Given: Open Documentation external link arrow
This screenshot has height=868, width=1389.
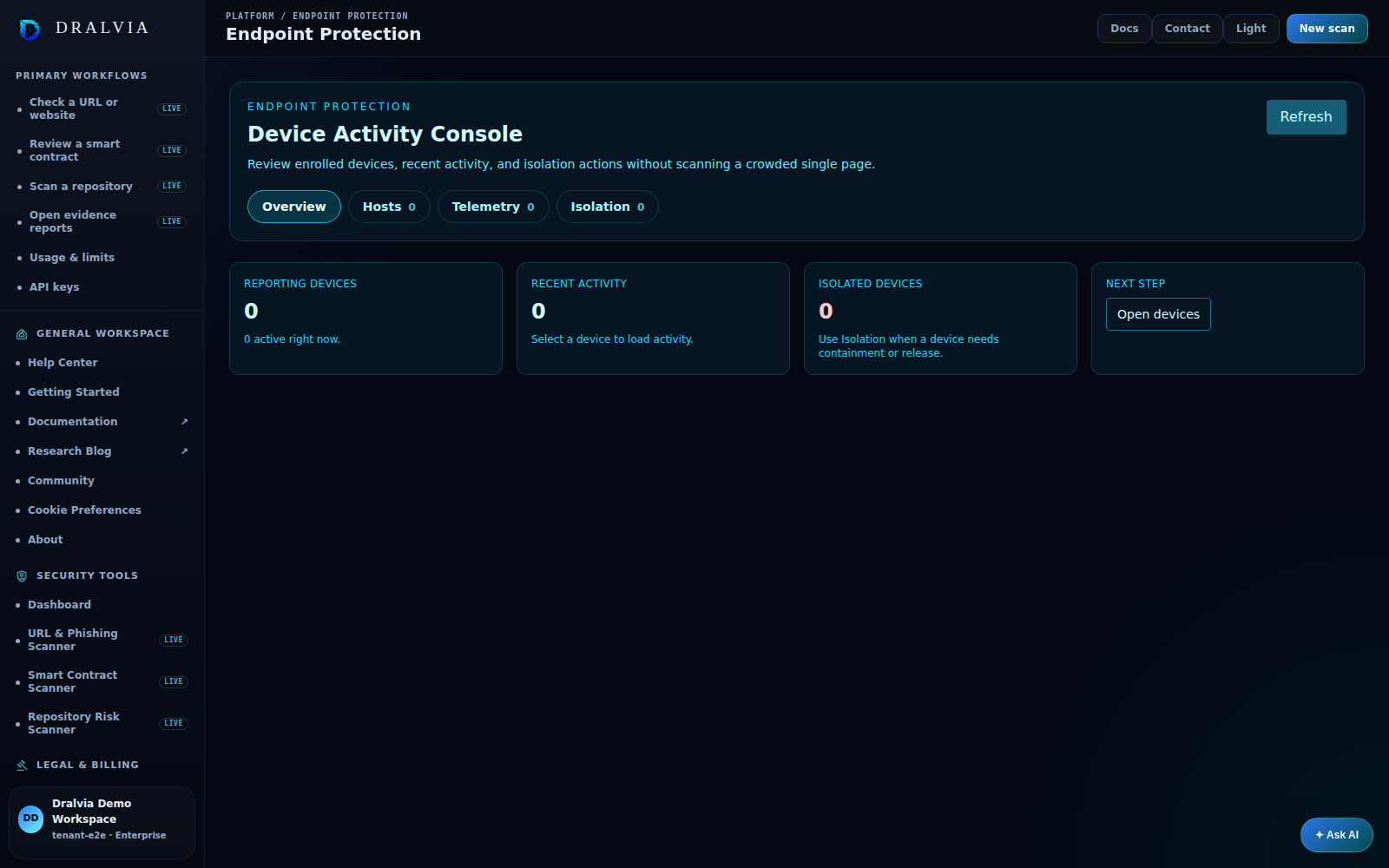Looking at the screenshot, I should pos(184,422).
